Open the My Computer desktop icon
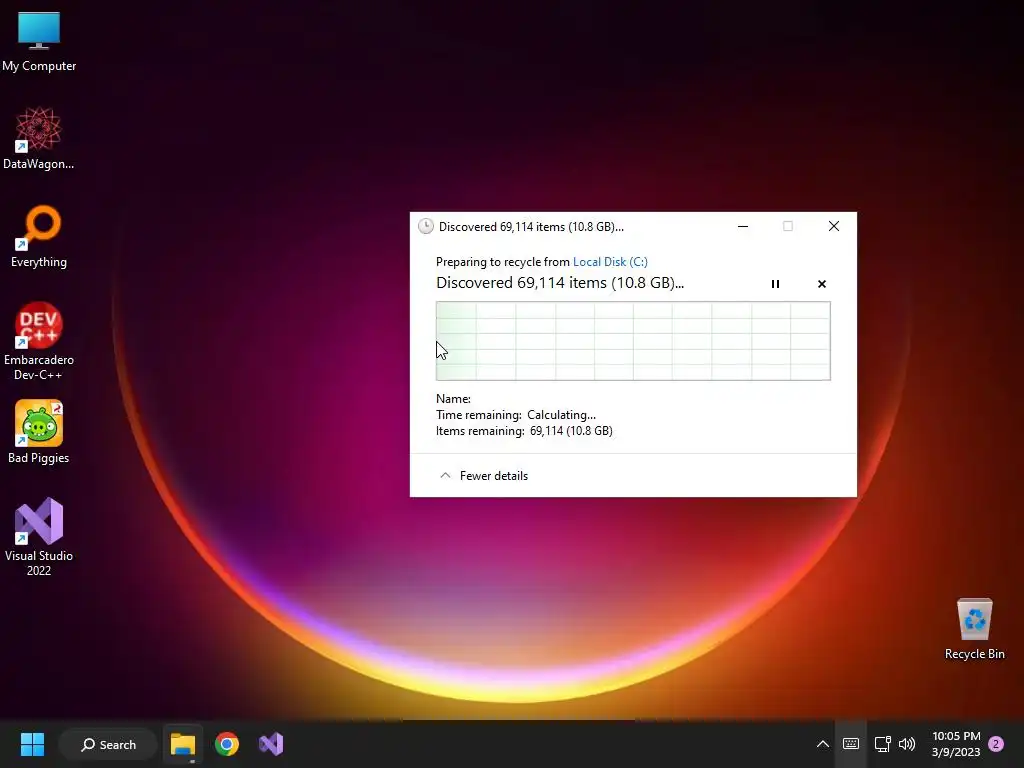 [x=39, y=42]
